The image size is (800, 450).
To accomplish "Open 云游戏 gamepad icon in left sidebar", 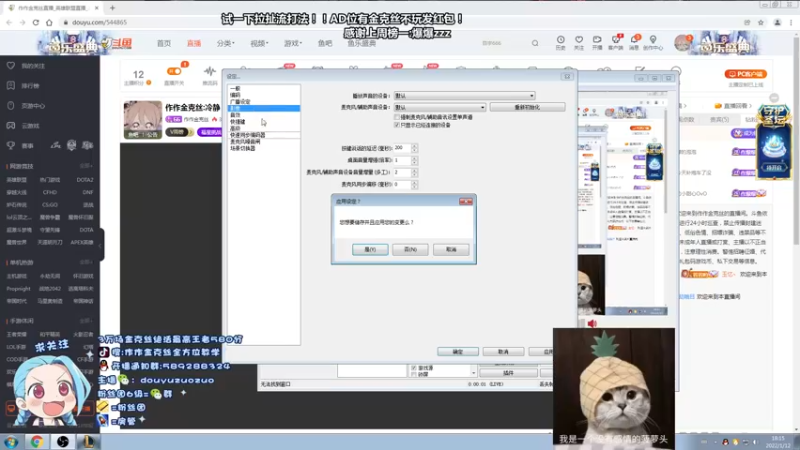I will [11, 126].
